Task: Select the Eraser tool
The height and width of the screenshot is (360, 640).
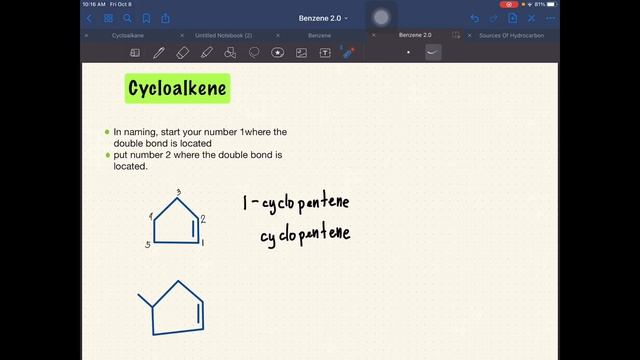Action: [182, 53]
